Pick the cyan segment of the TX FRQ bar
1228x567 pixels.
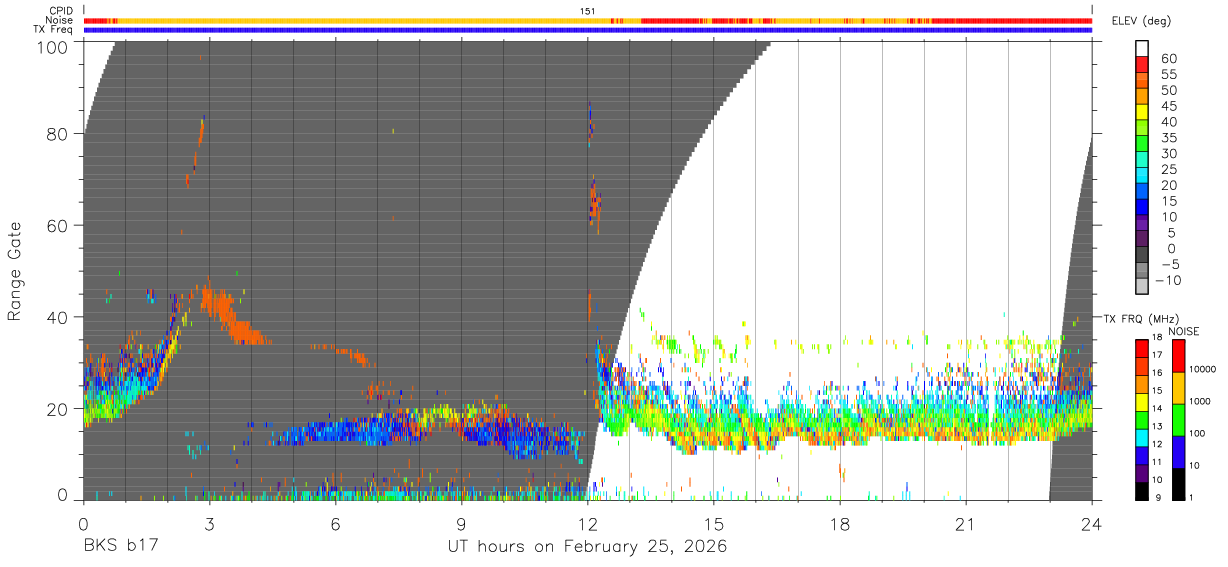[x=1142, y=437]
